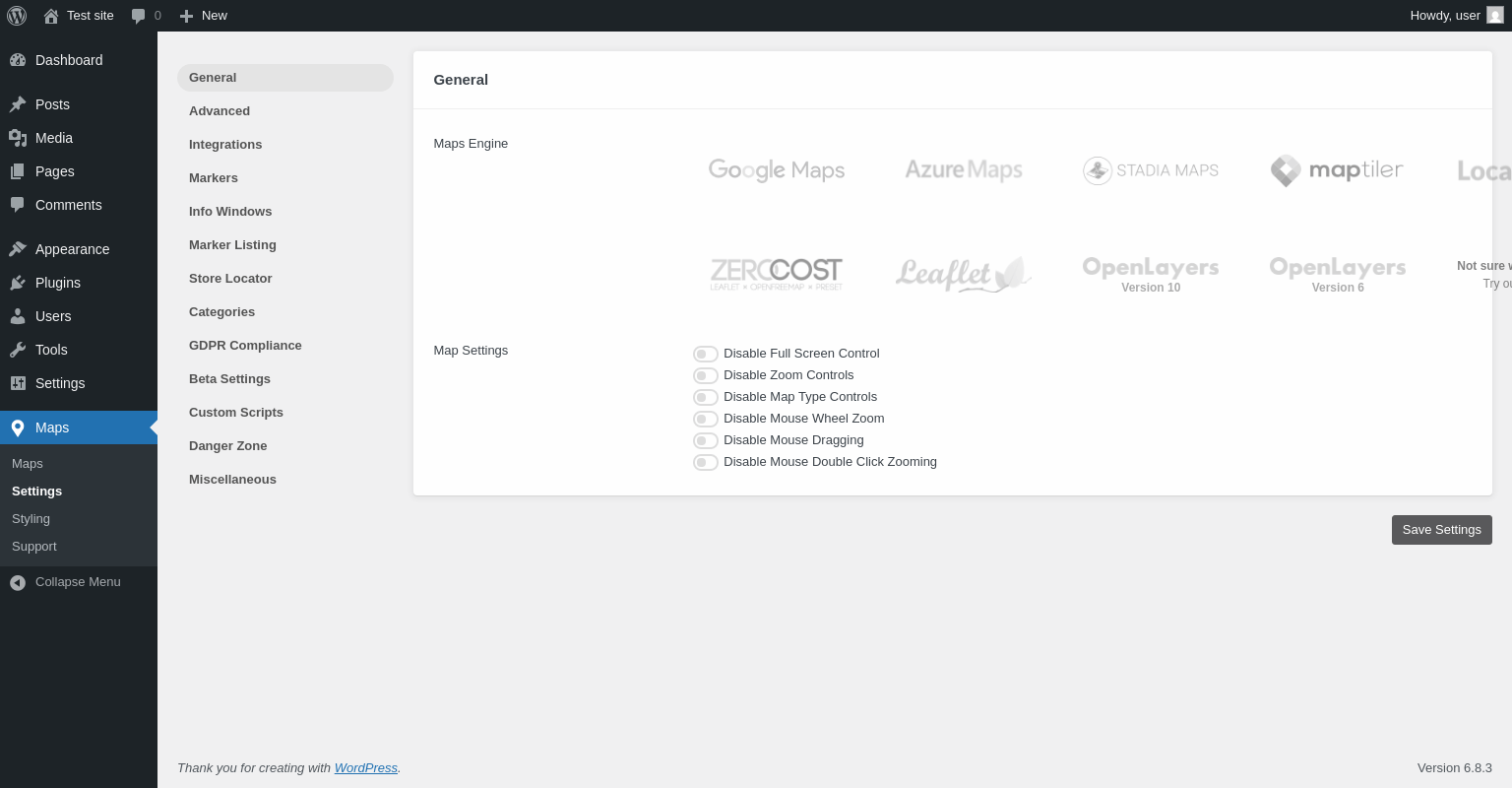Image resolution: width=1512 pixels, height=788 pixels.
Task: Select the Leaflet engine logo
Action: point(964,274)
